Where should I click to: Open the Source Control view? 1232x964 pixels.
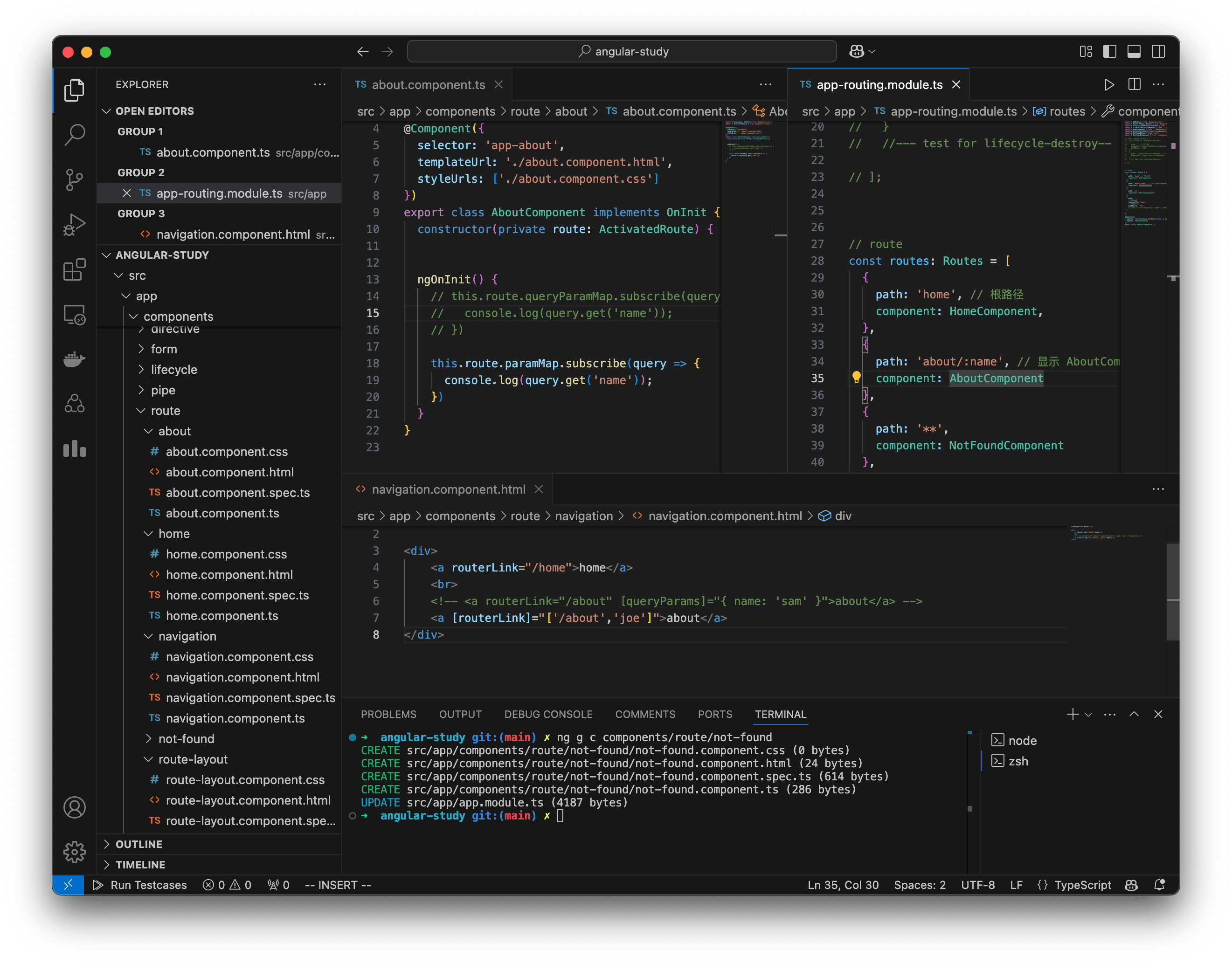pyautogui.click(x=75, y=179)
